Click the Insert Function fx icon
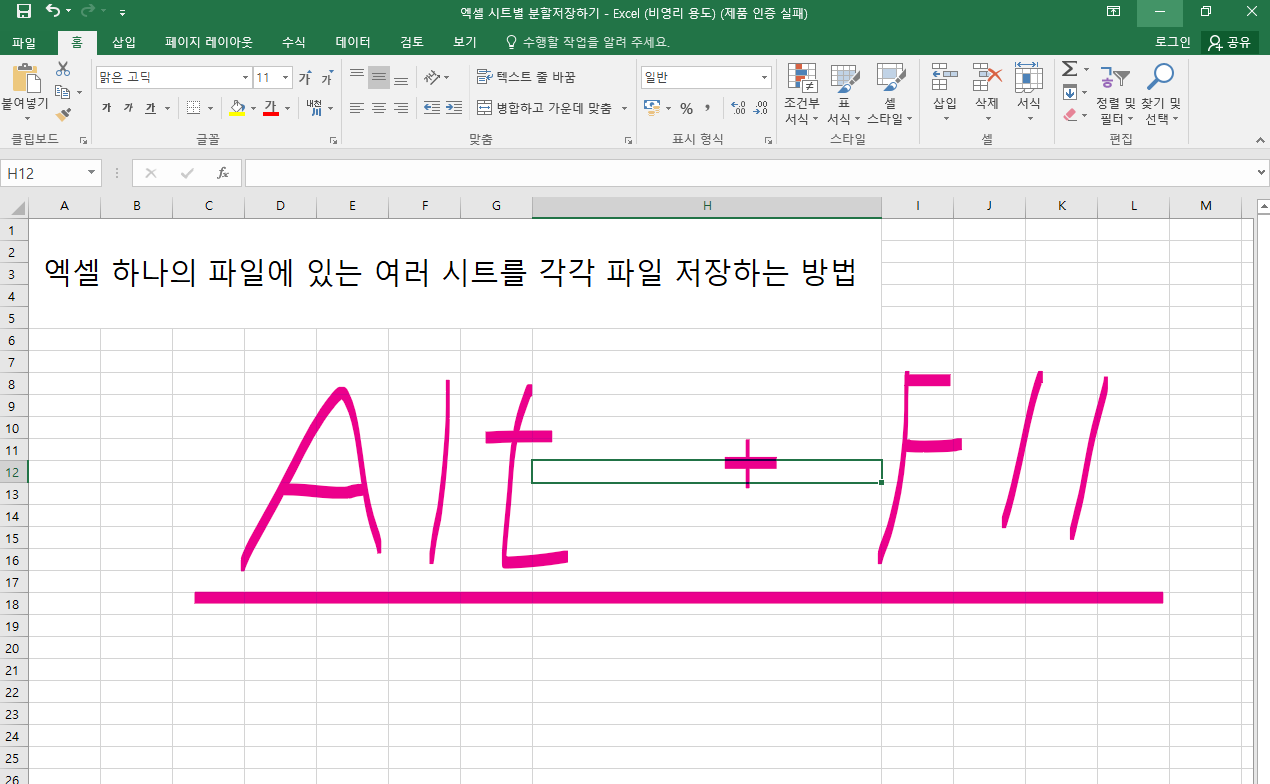 click(222, 172)
